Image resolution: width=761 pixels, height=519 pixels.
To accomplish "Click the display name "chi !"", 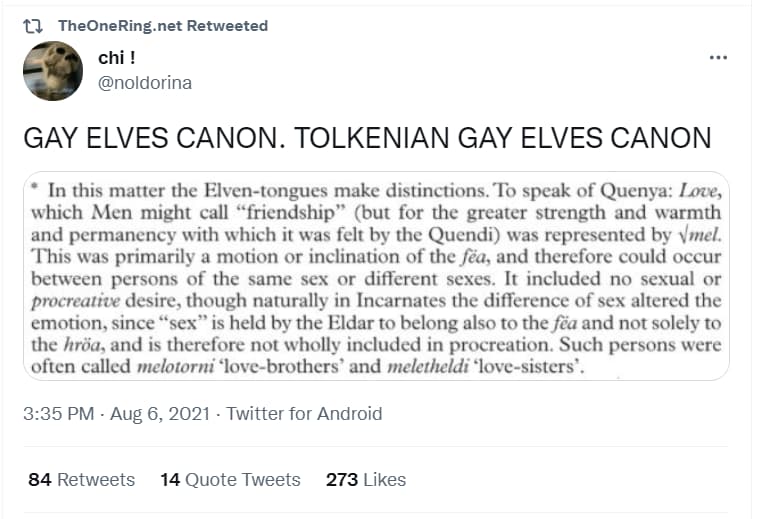I will coord(116,58).
